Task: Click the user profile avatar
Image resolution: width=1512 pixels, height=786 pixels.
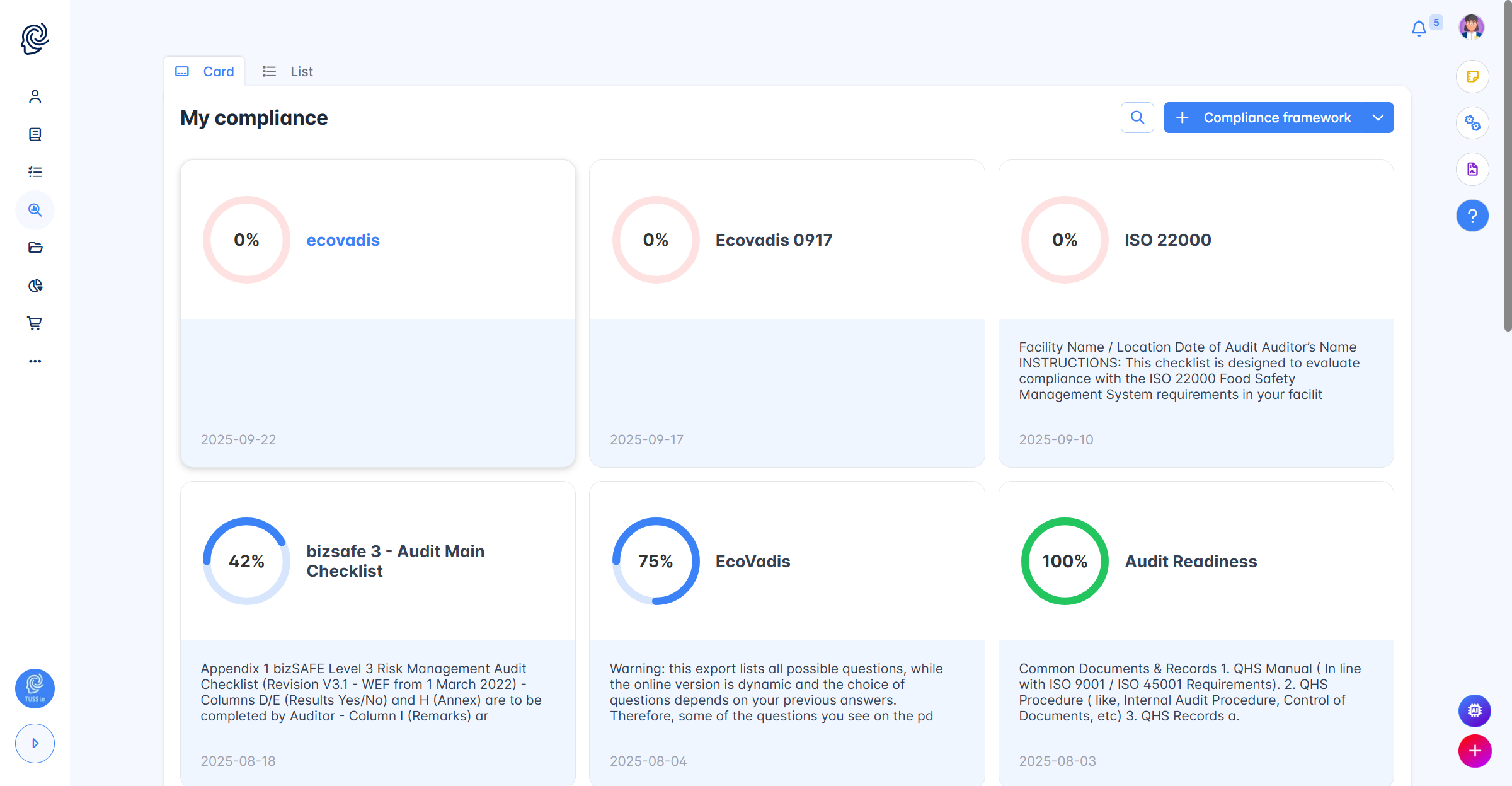Action: [1471, 28]
